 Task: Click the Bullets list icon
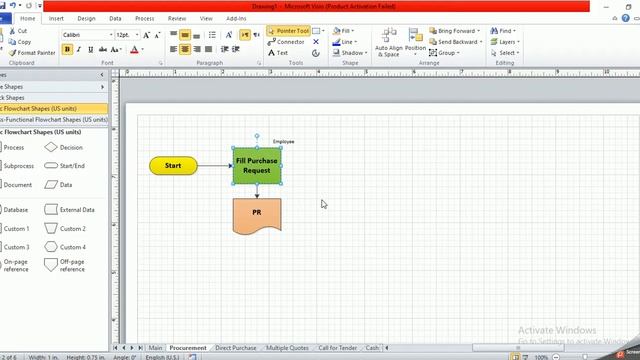click(212, 35)
